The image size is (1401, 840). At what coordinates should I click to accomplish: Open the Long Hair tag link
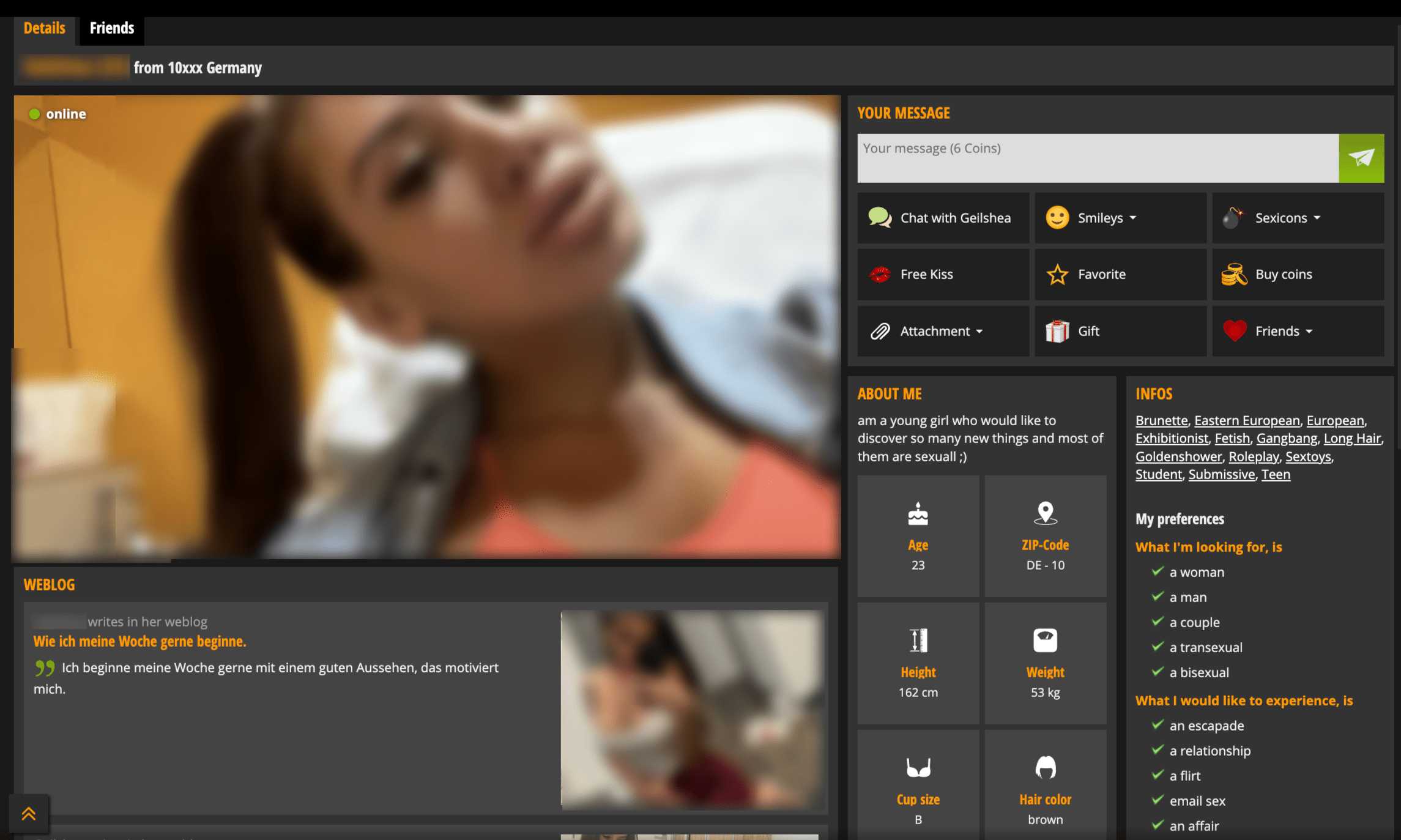(1352, 438)
